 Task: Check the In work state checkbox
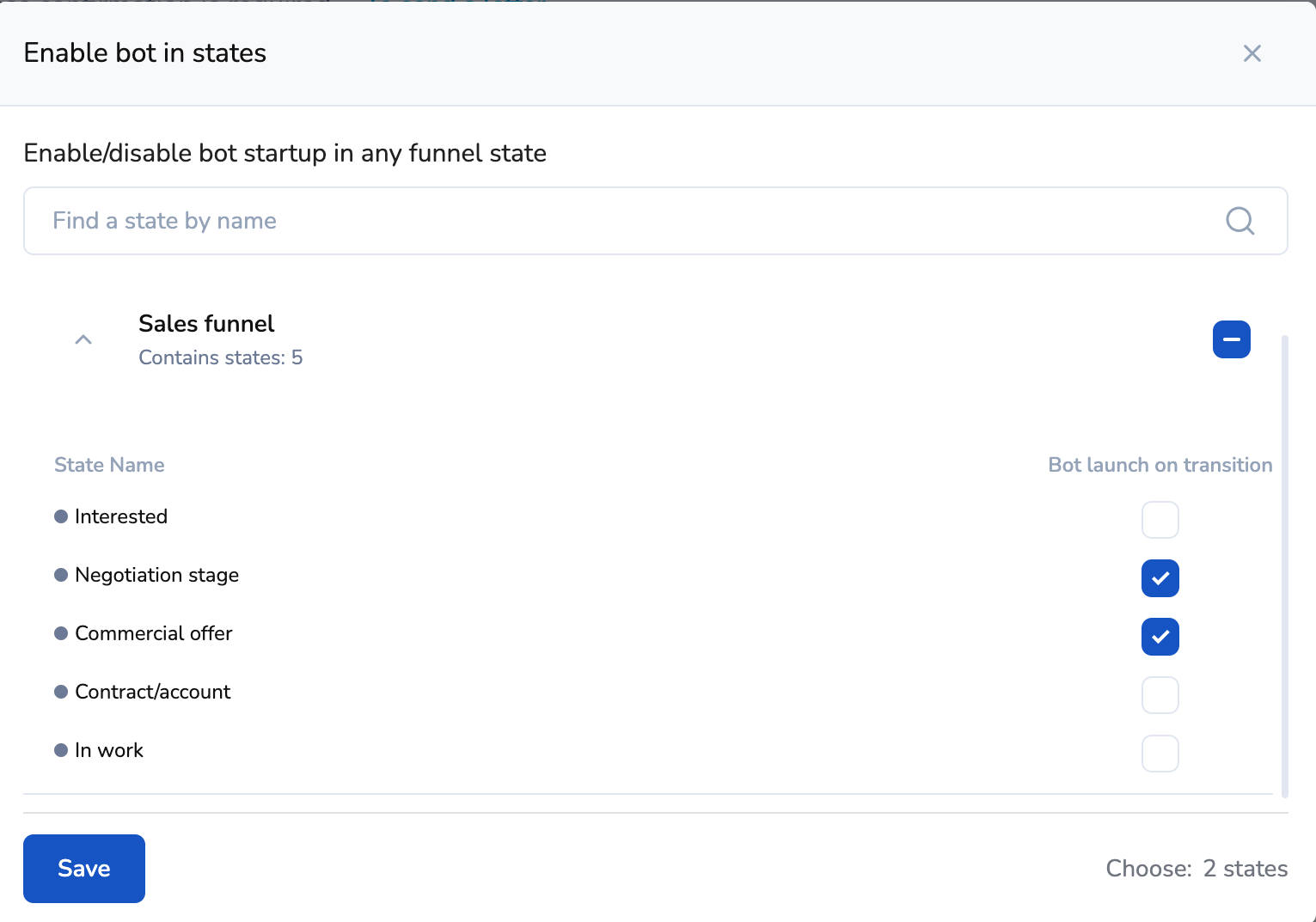[x=1160, y=754]
